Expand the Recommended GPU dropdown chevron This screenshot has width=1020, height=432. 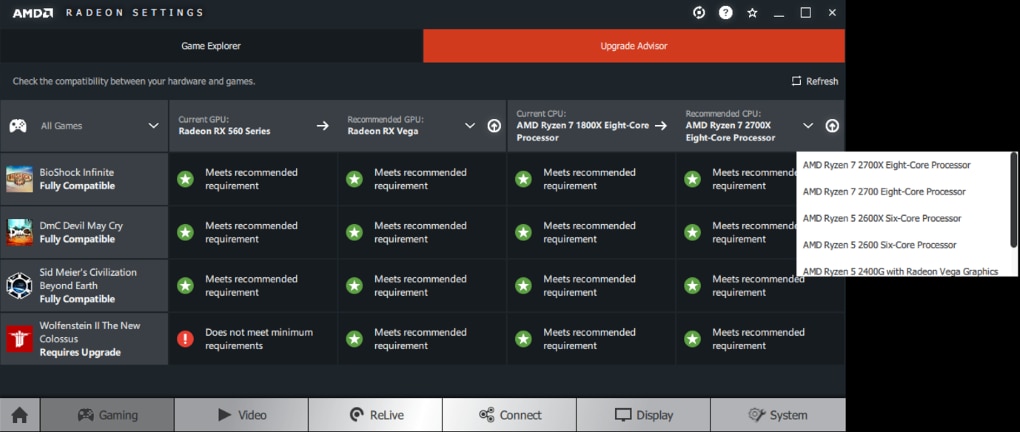click(470, 126)
